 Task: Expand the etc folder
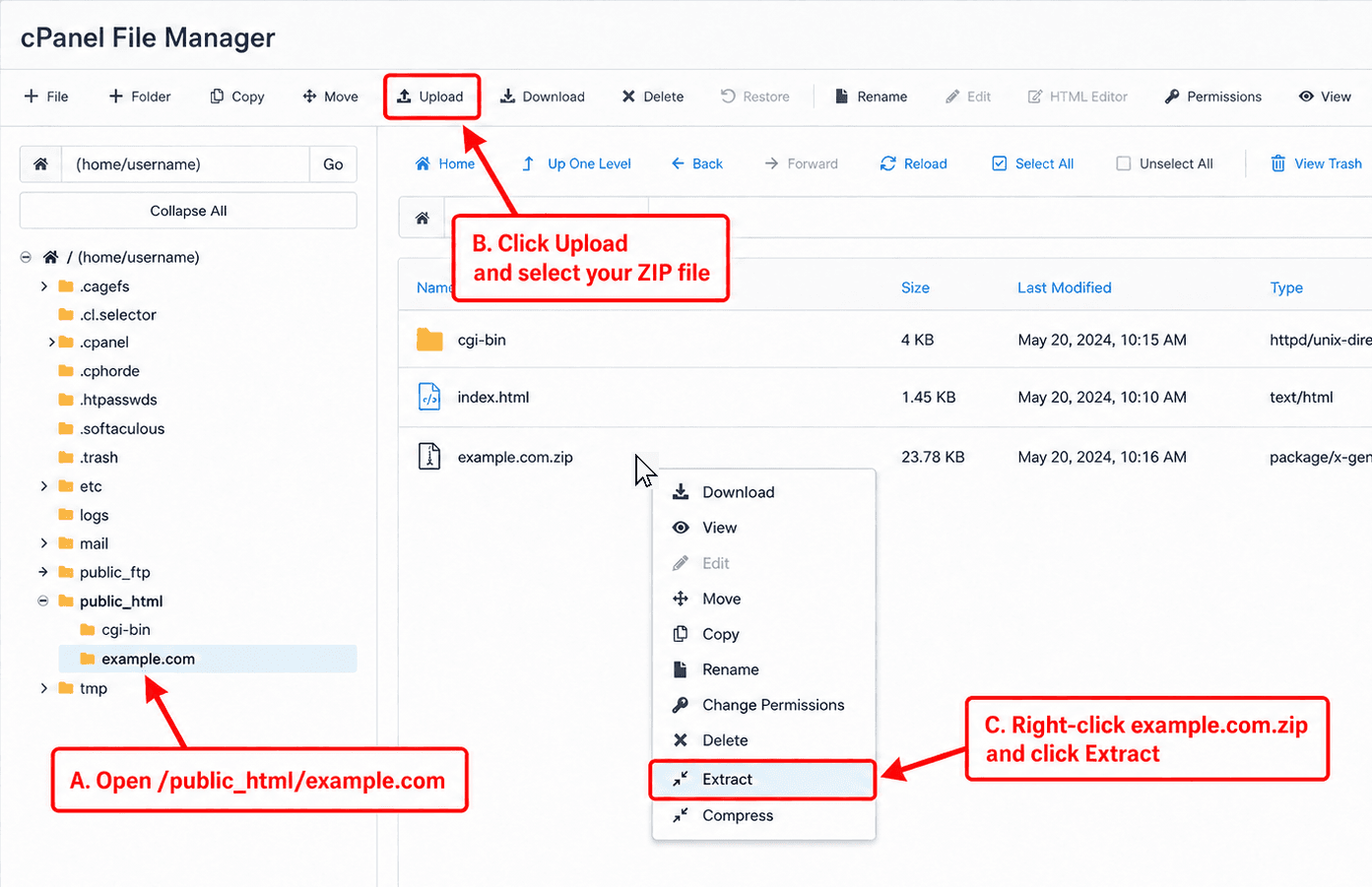tap(43, 486)
